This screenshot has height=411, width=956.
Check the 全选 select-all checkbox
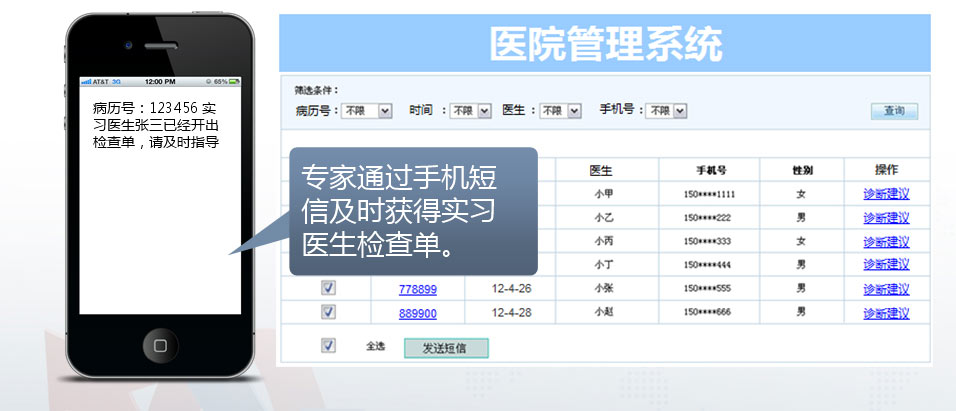(x=329, y=346)
